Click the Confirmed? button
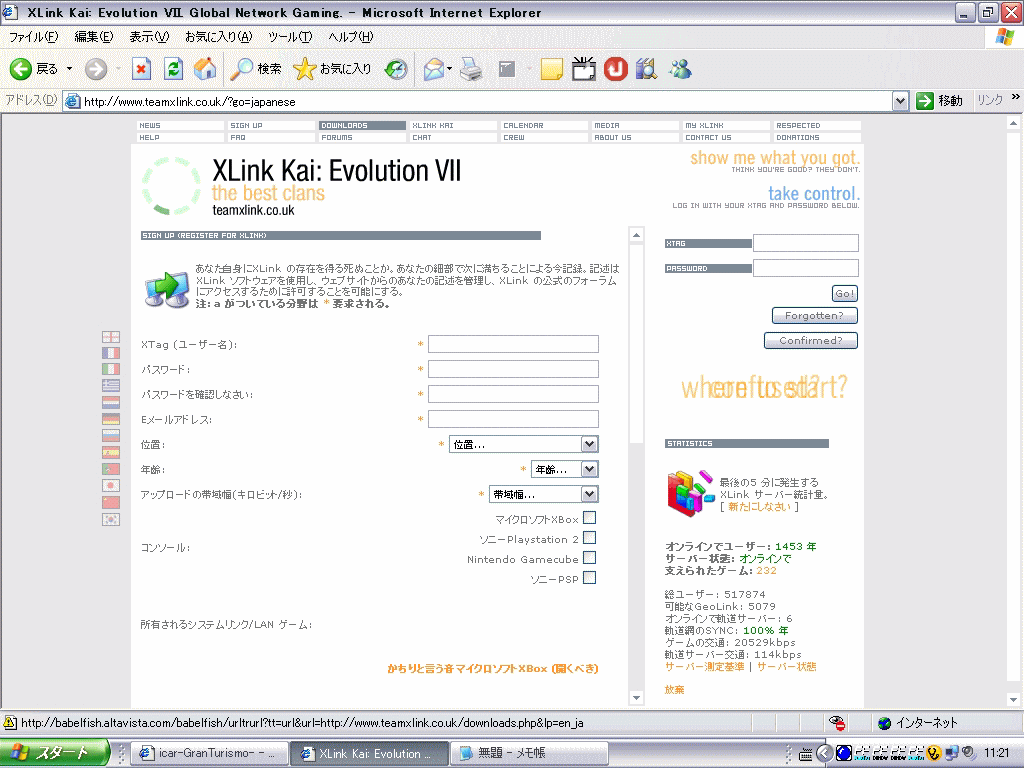The width and height of the screenshot is (1024, 768). (810, 340)
